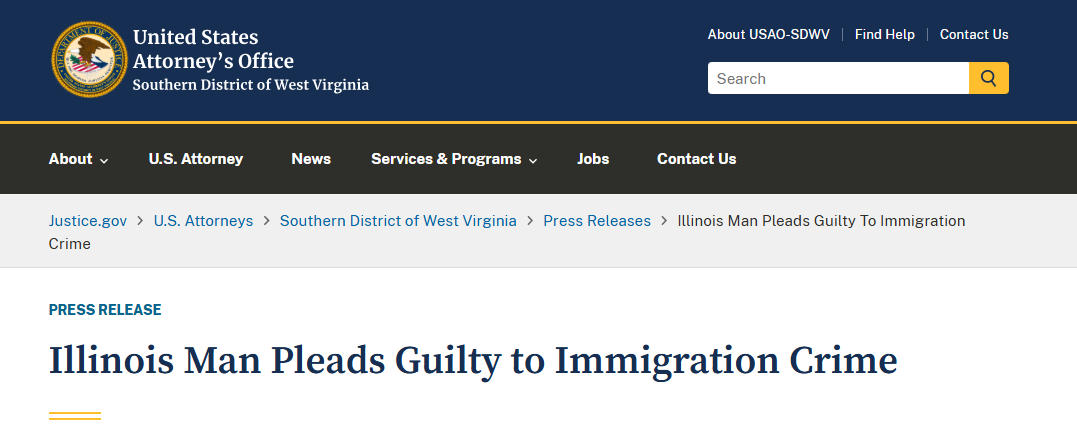
Task: Open the About USAO-SDWV link
Action: (769, 34)
